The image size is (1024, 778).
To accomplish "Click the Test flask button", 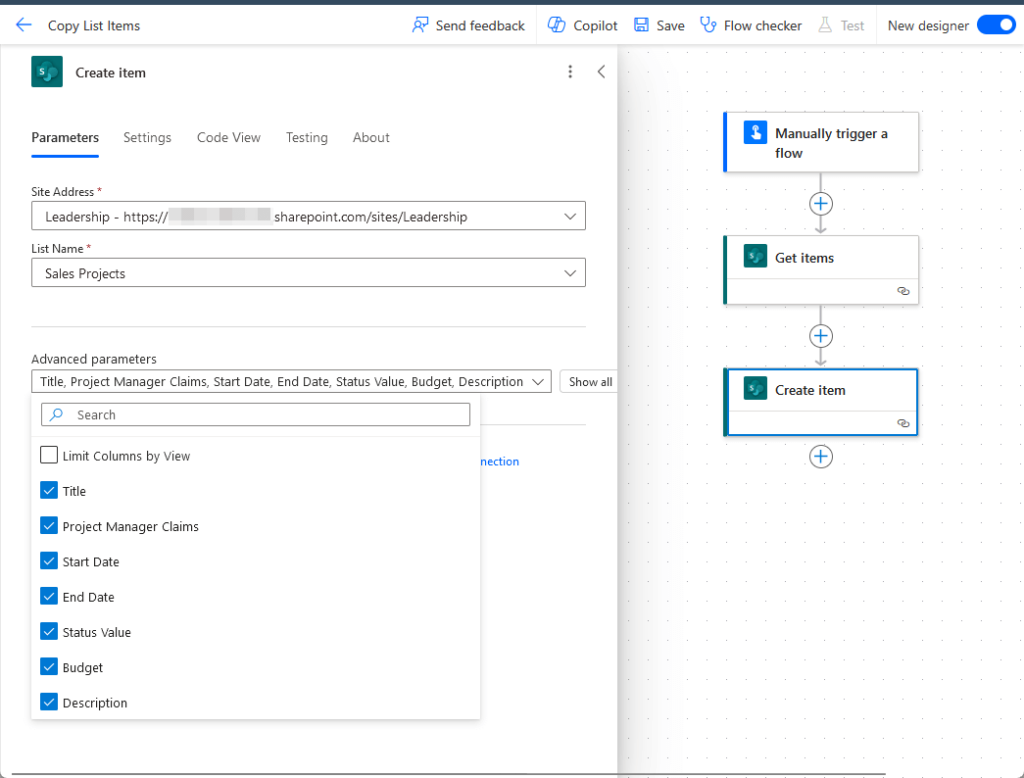I will [840, 25].
